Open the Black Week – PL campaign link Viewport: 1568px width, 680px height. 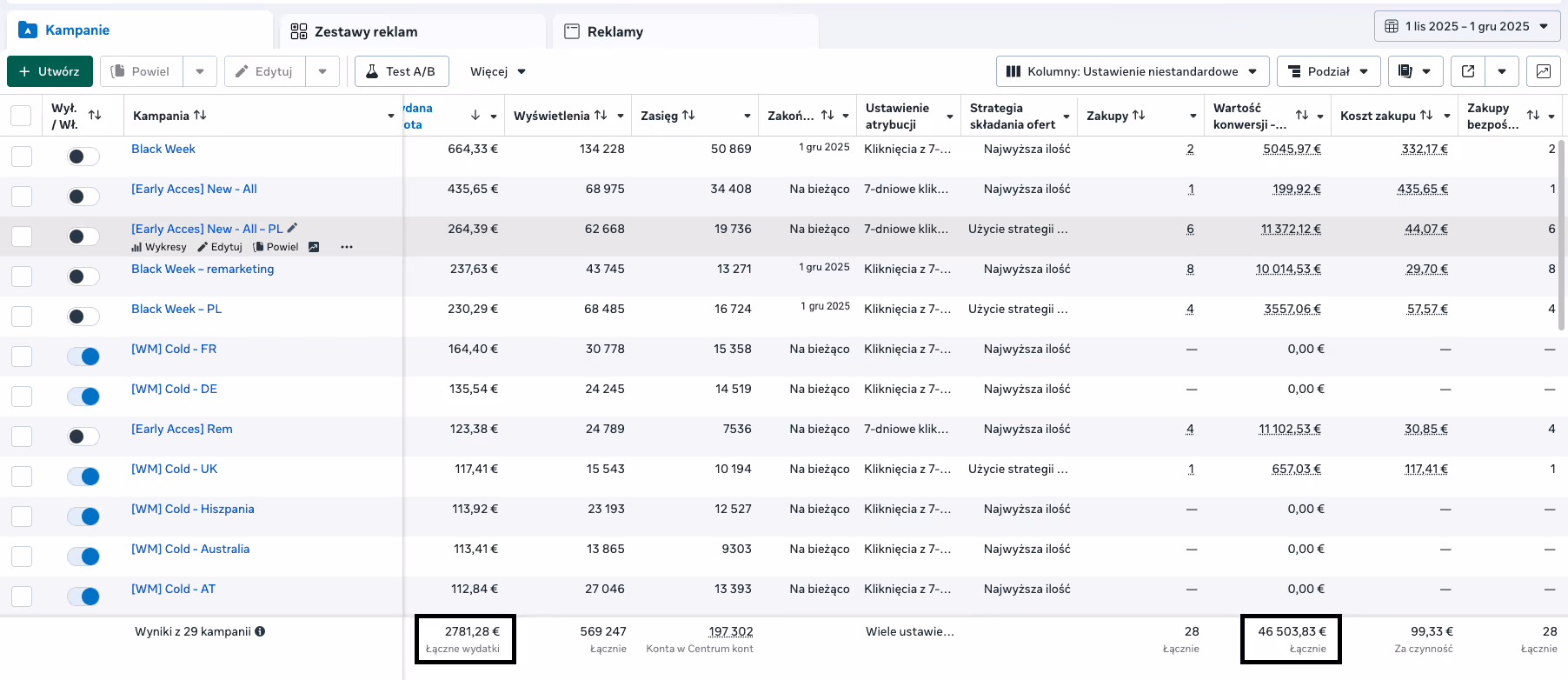coord(176,309)
